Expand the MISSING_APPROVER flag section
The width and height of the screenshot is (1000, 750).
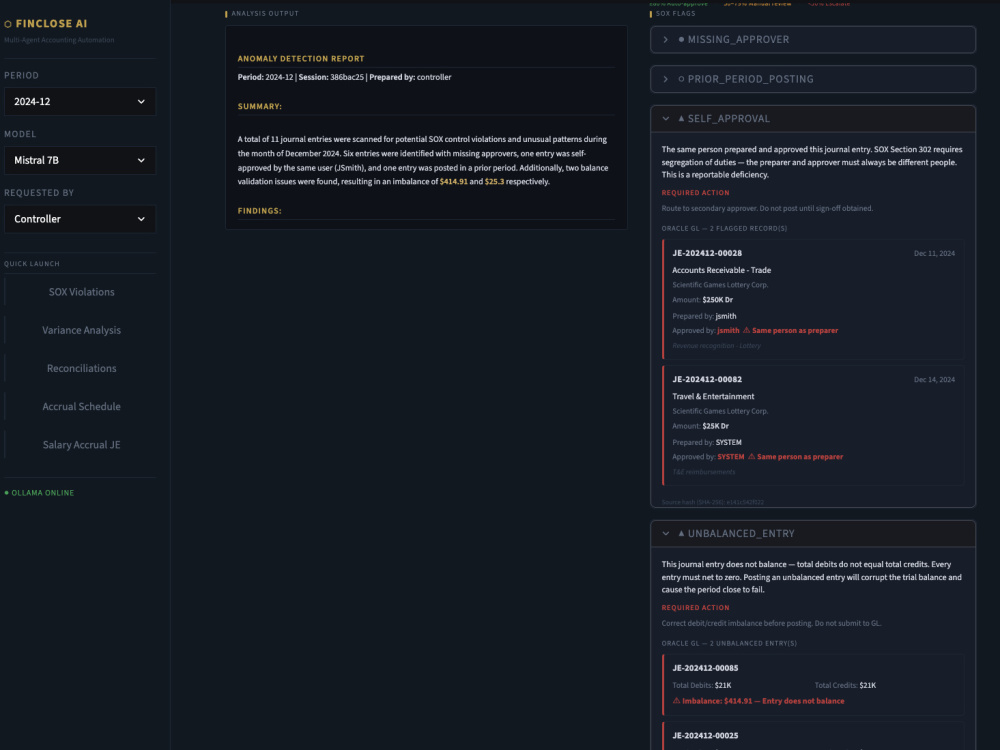tap(812, 40)
